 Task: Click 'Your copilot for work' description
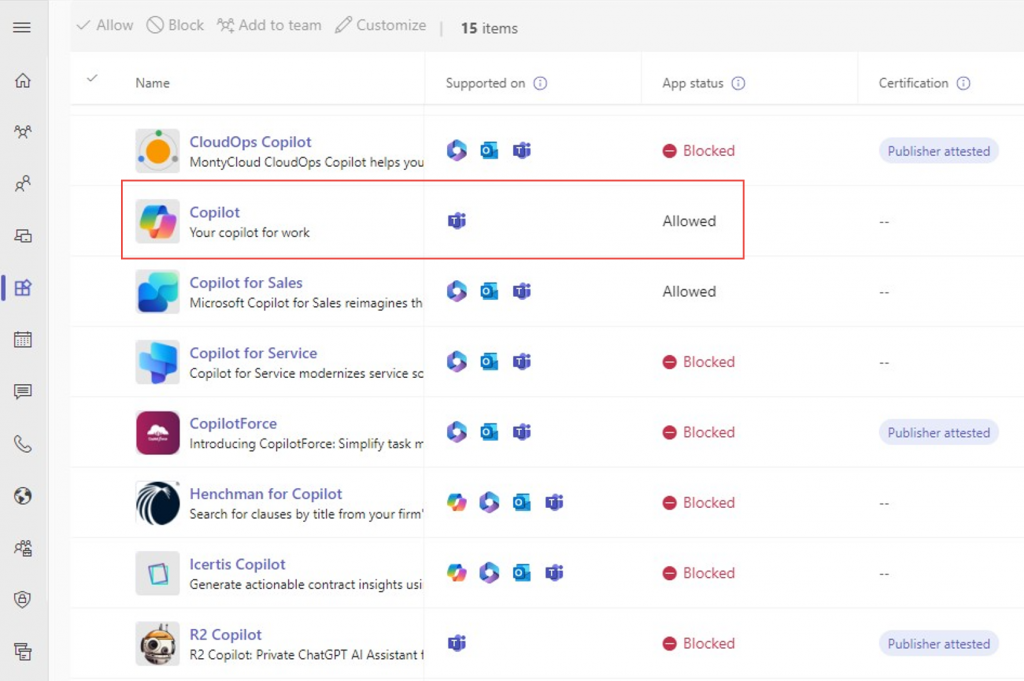point(249,232)
